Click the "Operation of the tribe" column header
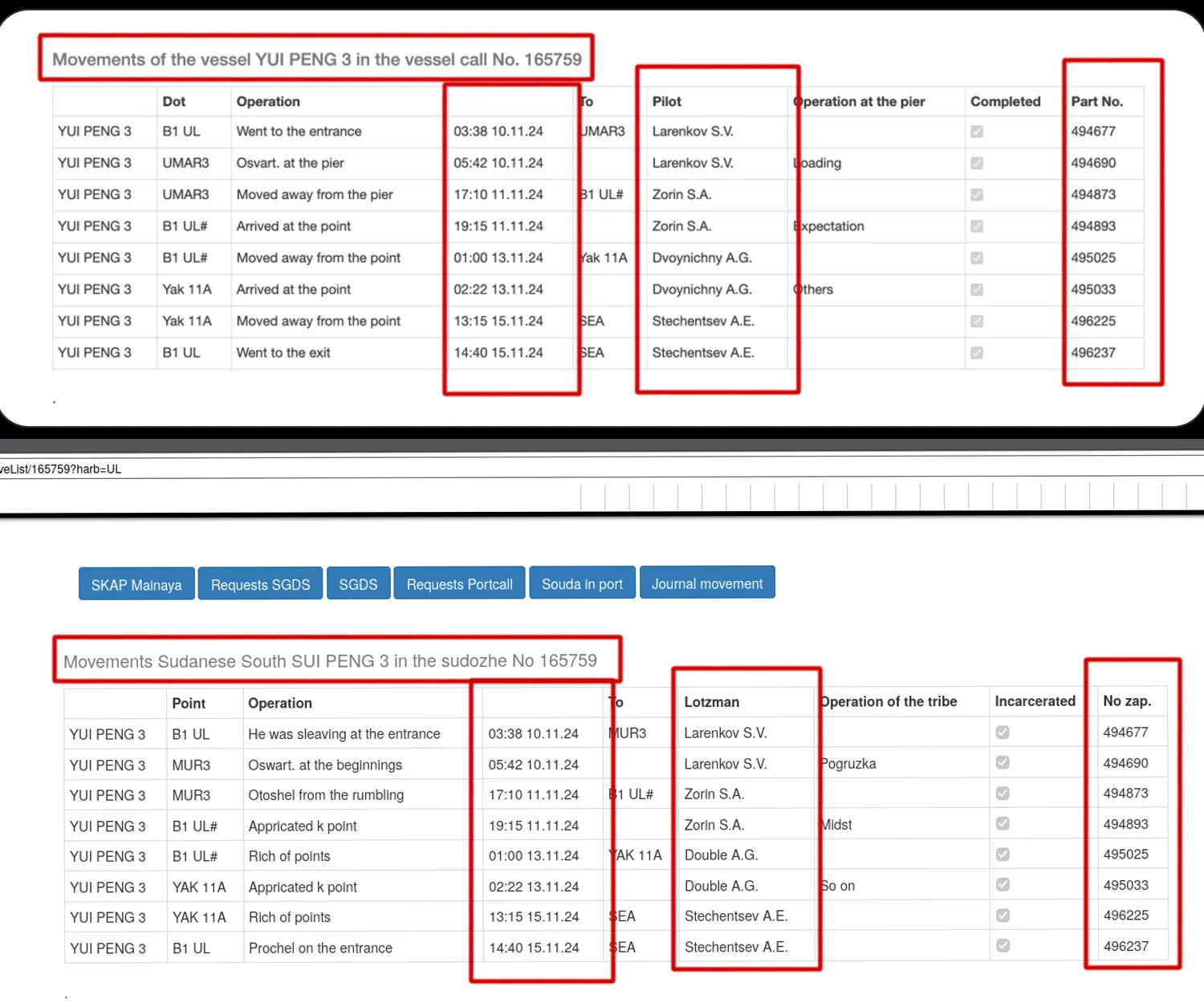The width and height of the screenshot is (1204, 1003). click(889, 701)
